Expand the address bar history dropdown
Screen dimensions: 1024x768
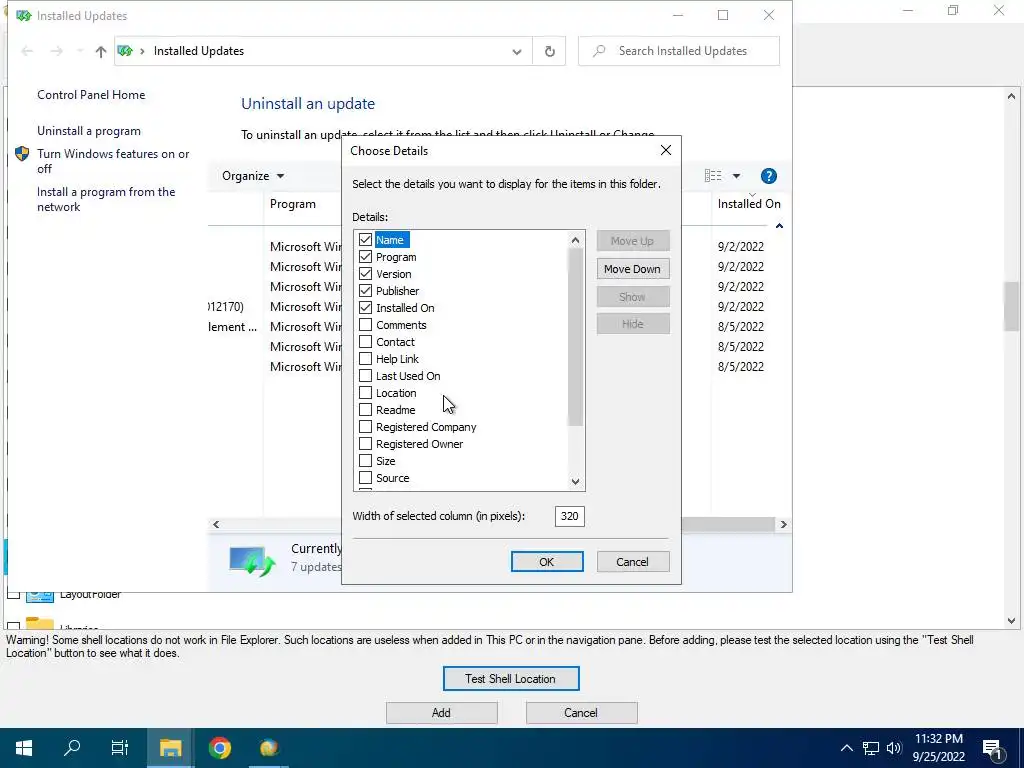tap(517, 52)
